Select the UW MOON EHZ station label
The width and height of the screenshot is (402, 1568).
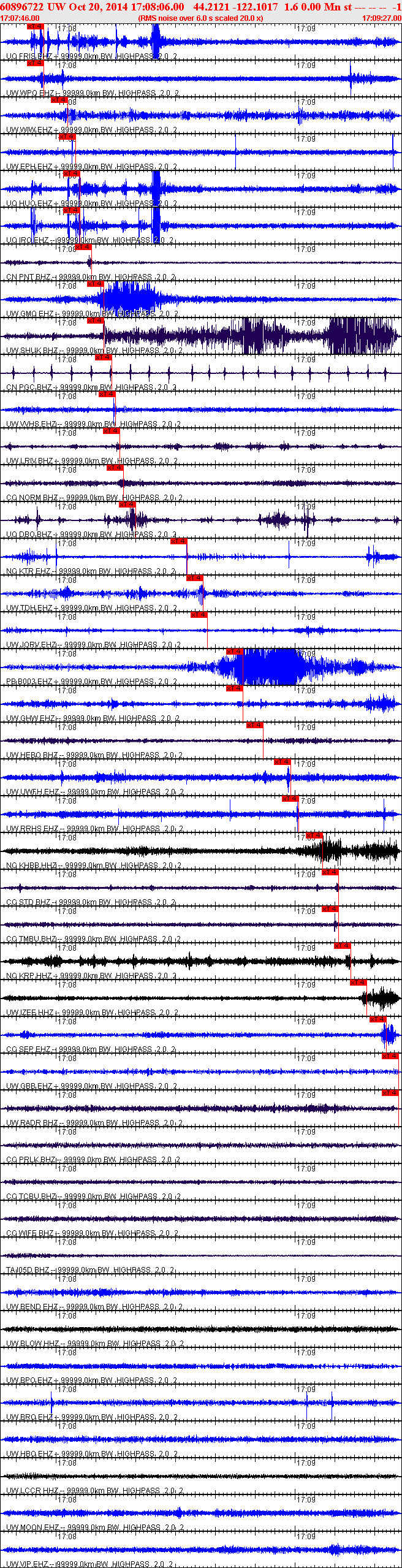click(32, 1528)
